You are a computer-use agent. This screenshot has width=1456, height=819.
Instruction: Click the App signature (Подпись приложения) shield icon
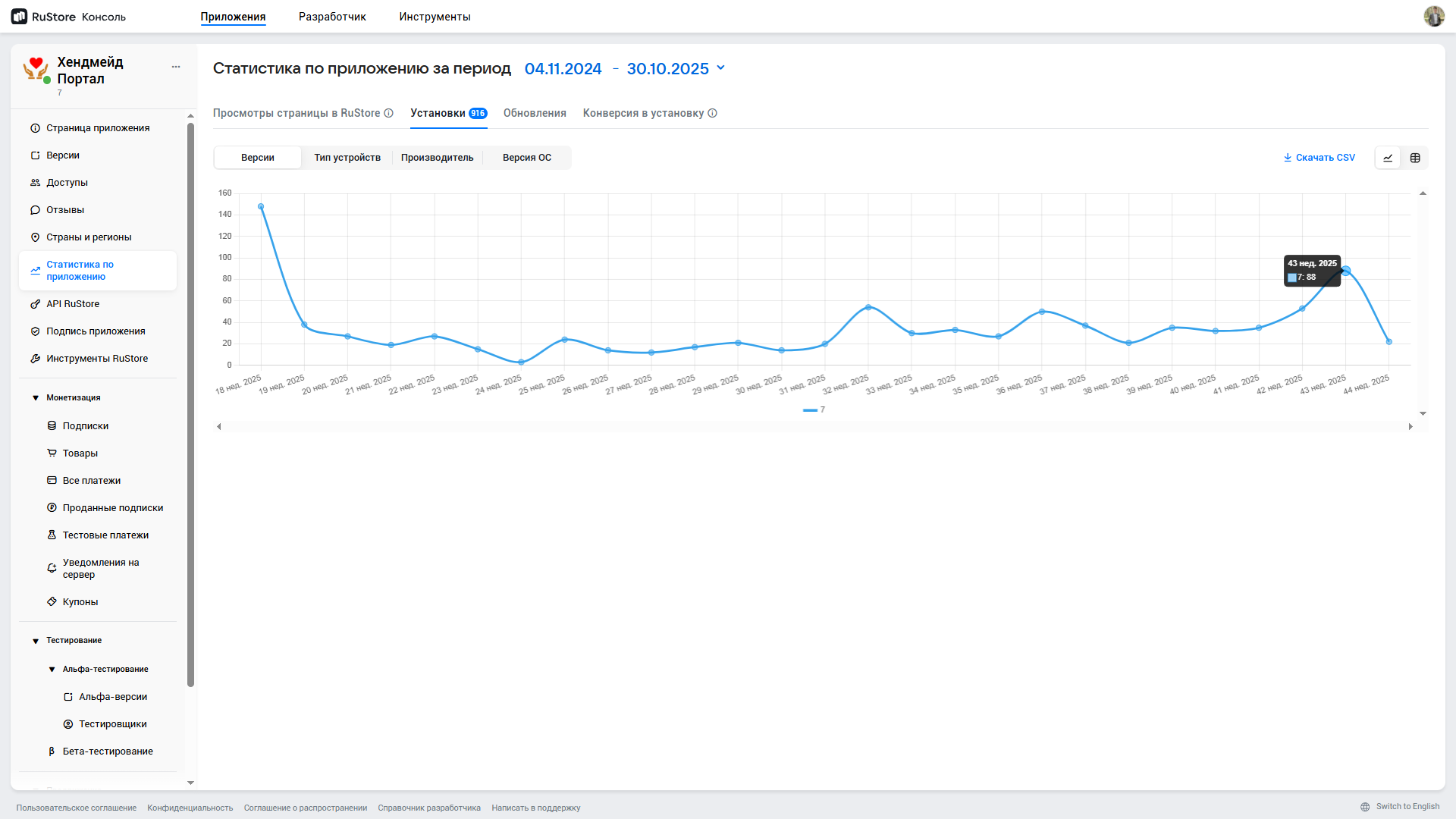(35, 331)
